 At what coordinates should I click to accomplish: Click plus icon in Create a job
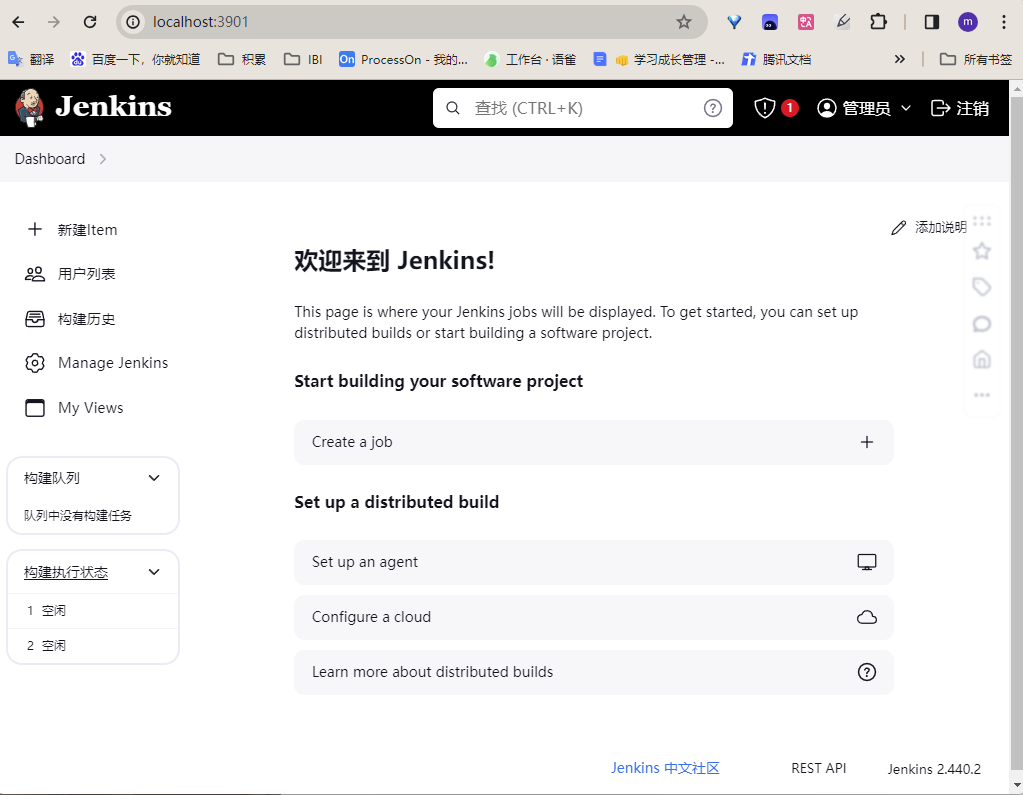866,442
